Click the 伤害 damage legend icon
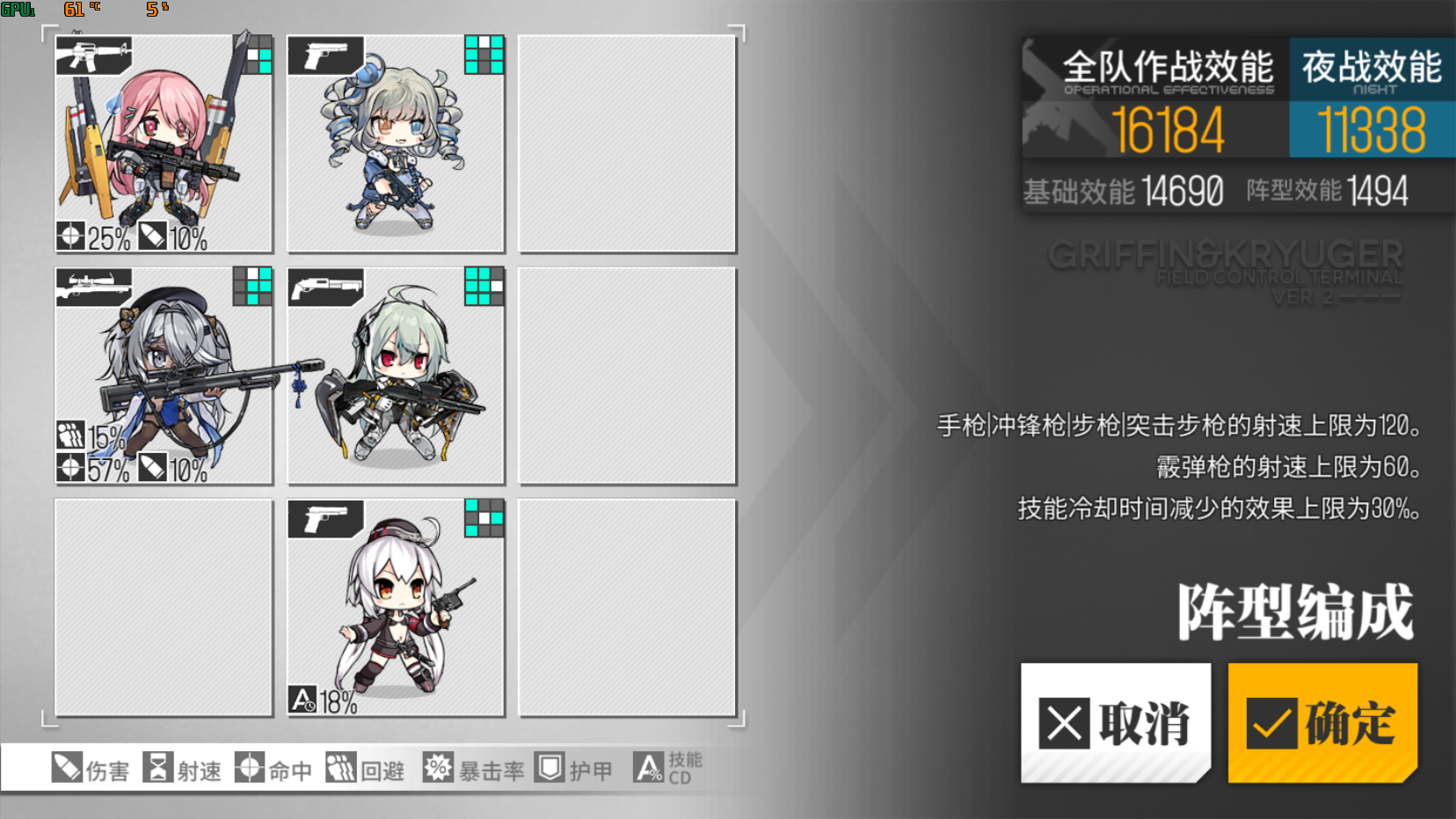This screenshot has width=1456, height=819. [x=67, y=768]
